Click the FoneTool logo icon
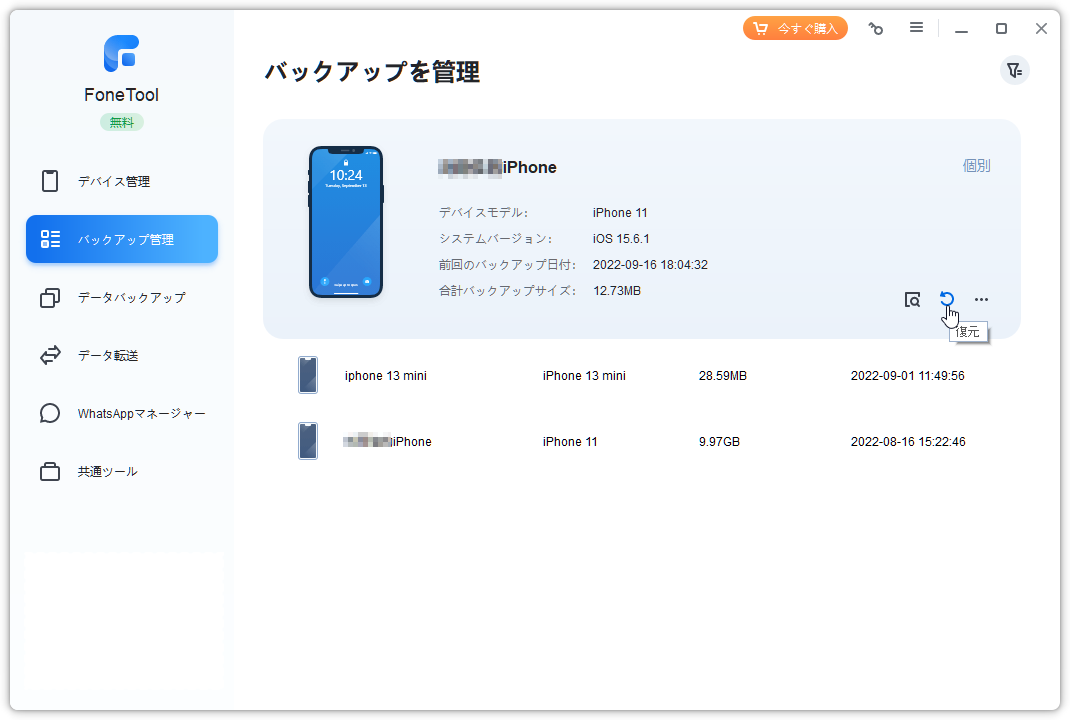 (x=121, y=54)
